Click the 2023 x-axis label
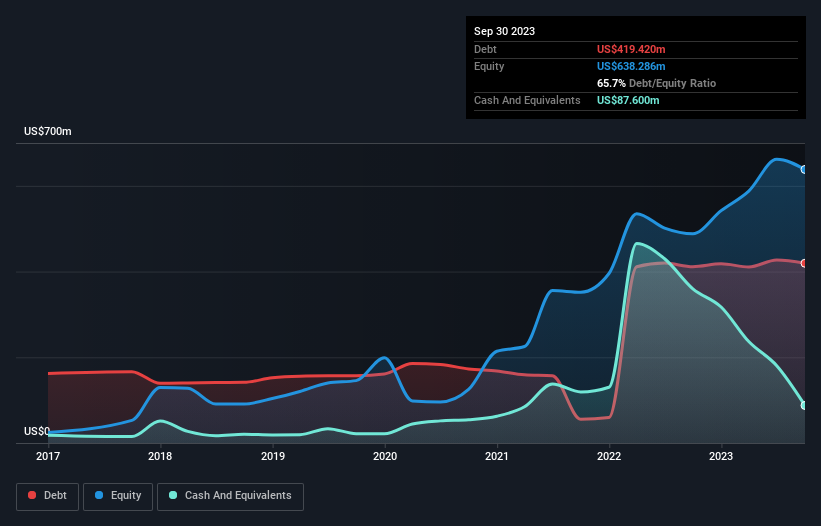The height and width of the screenshot is (526, 821). [721, 456]
